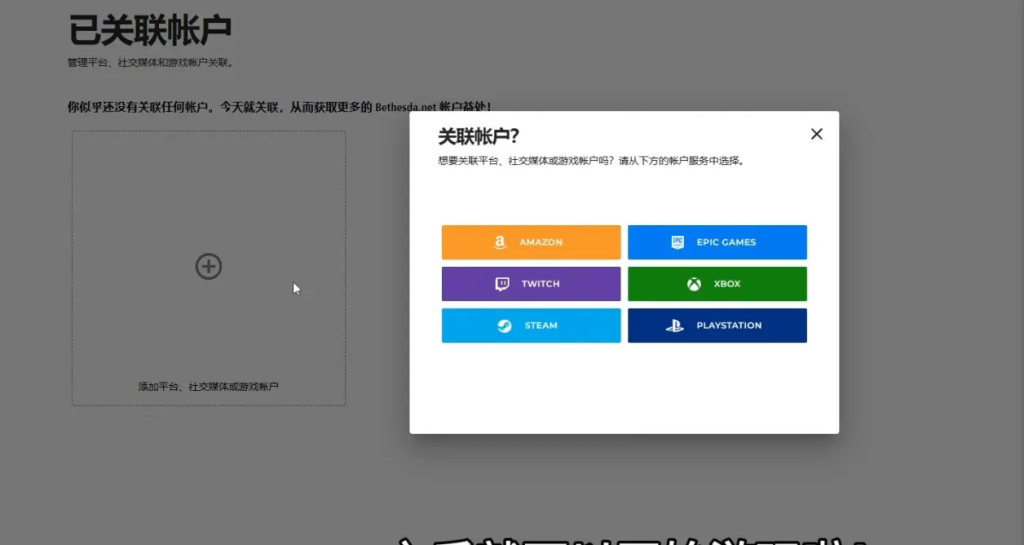The image size is (1024, 545).
Task: Click the Steam logo icon
Action: pyautogui.click(x=505, y=326)
